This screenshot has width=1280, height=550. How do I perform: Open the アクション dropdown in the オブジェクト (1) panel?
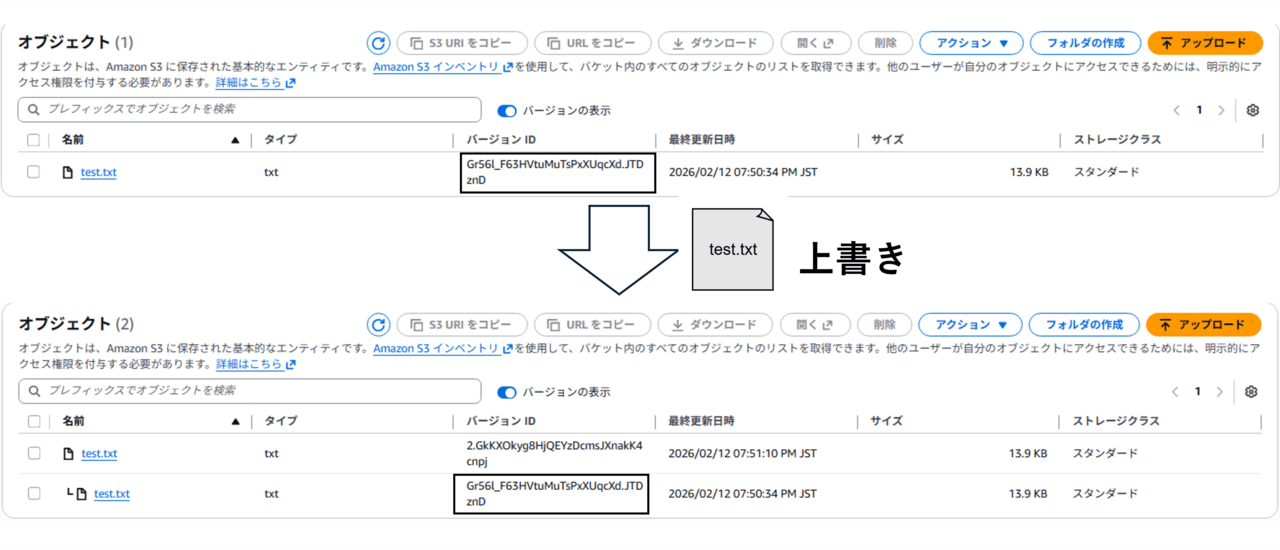971,43
